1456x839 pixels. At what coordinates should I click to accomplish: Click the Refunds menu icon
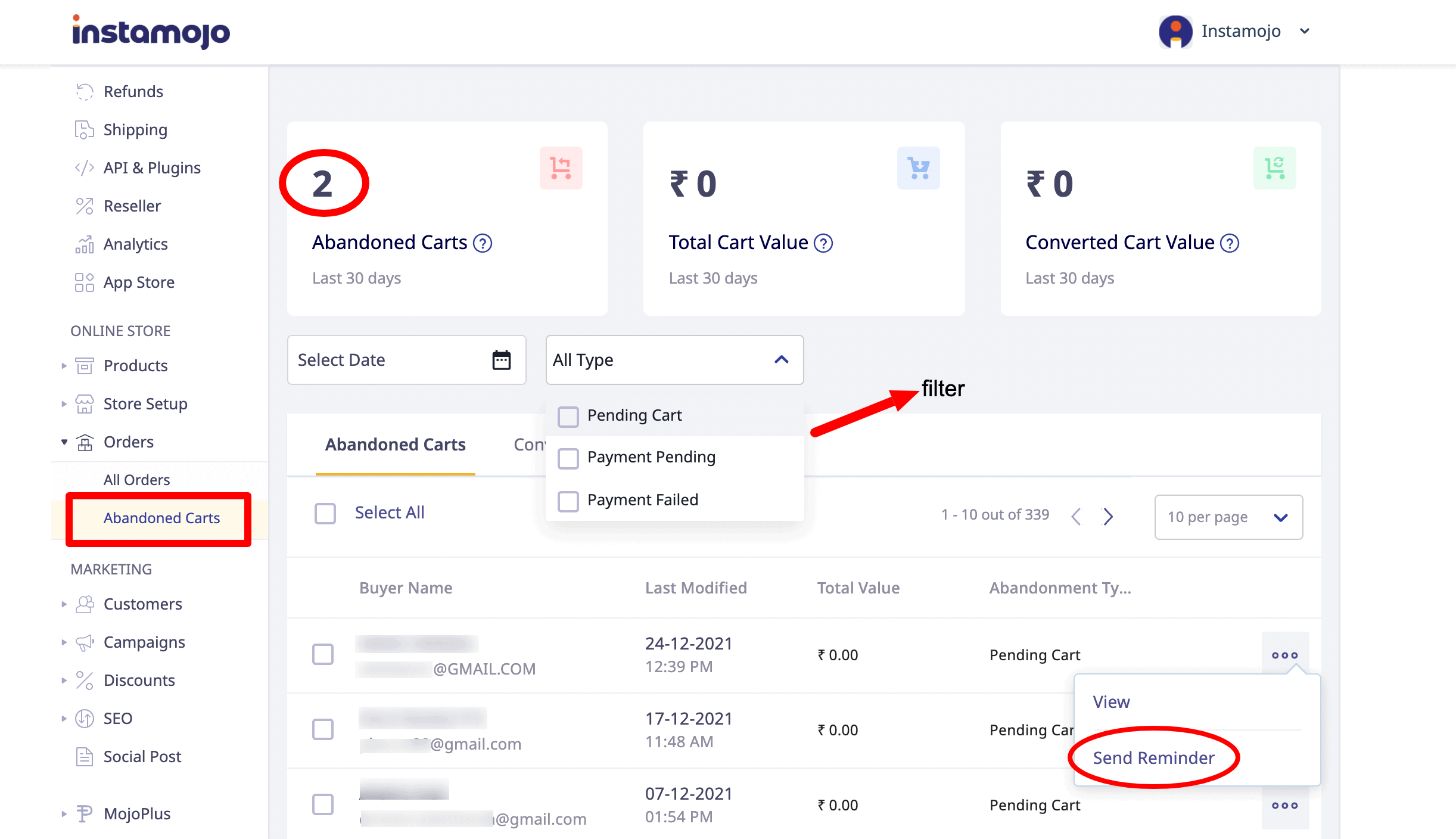click(84, 91)
